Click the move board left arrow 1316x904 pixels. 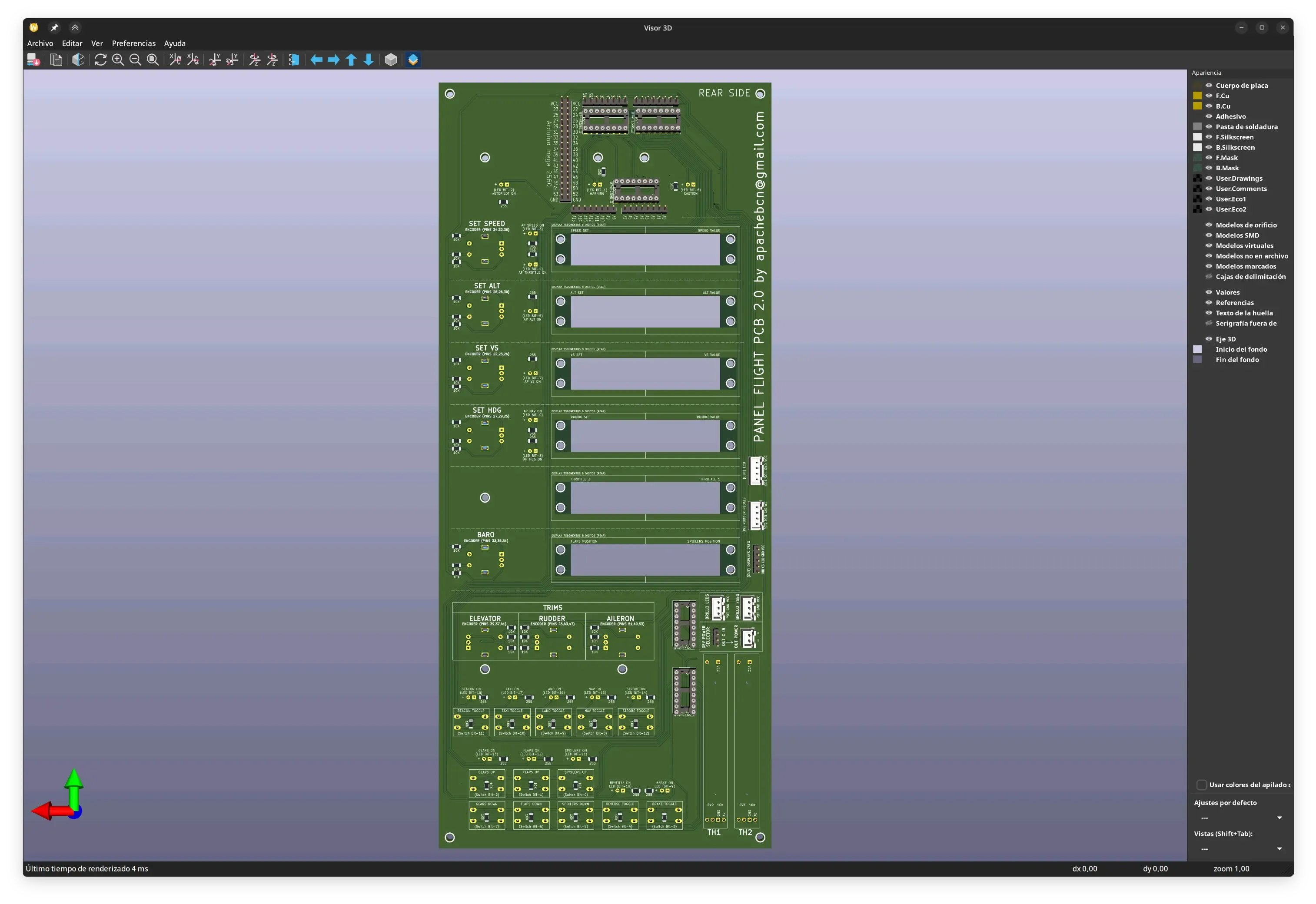click(x=316, y=60)
